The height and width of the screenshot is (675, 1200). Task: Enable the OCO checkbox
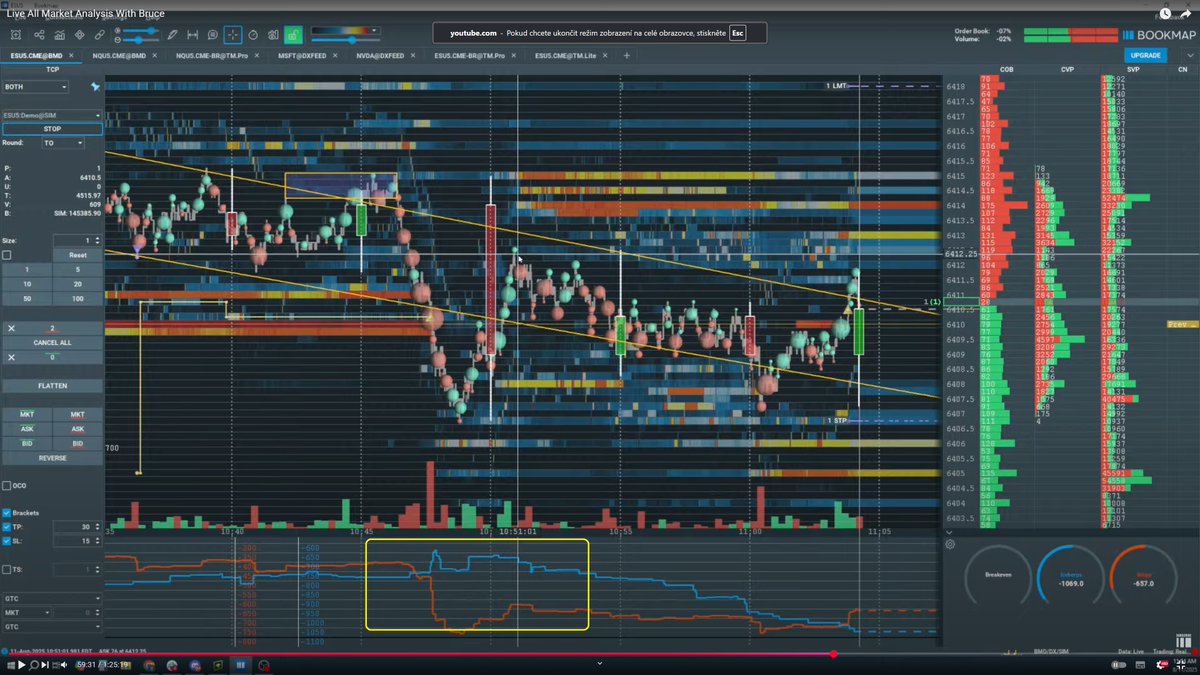click(x=7, y=486)
